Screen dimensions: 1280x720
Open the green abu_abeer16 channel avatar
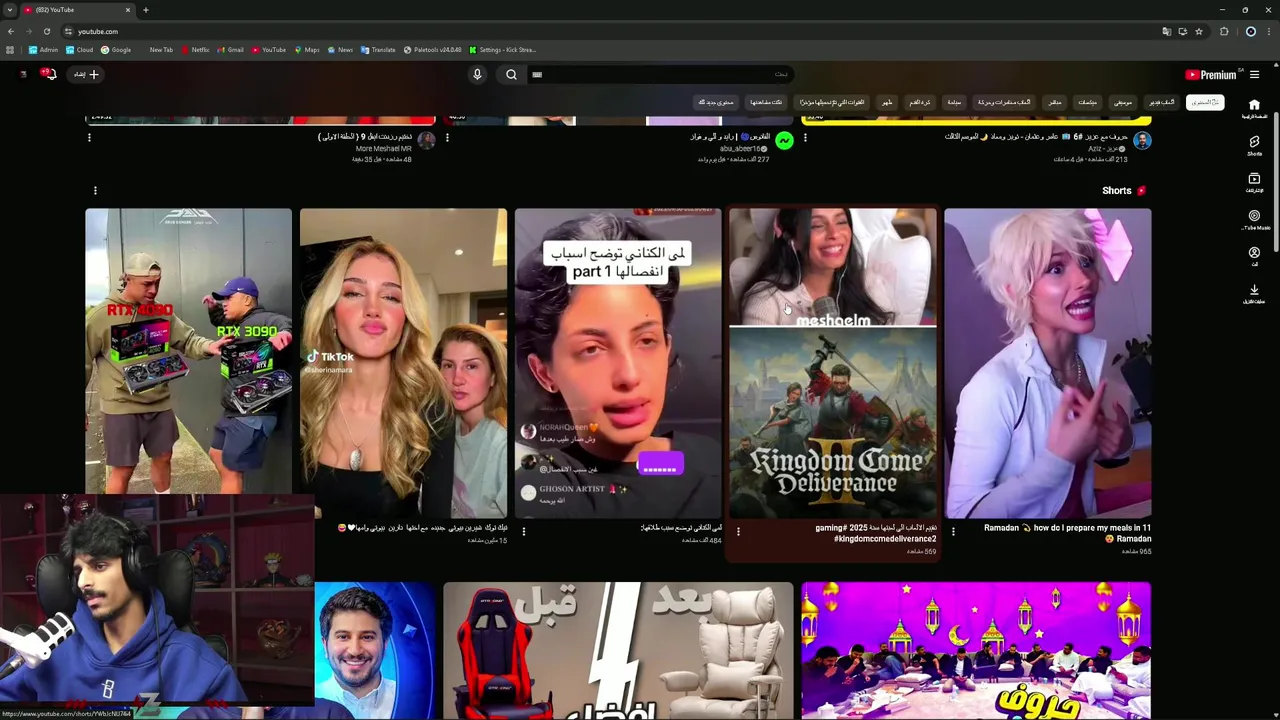pos(784,141)
